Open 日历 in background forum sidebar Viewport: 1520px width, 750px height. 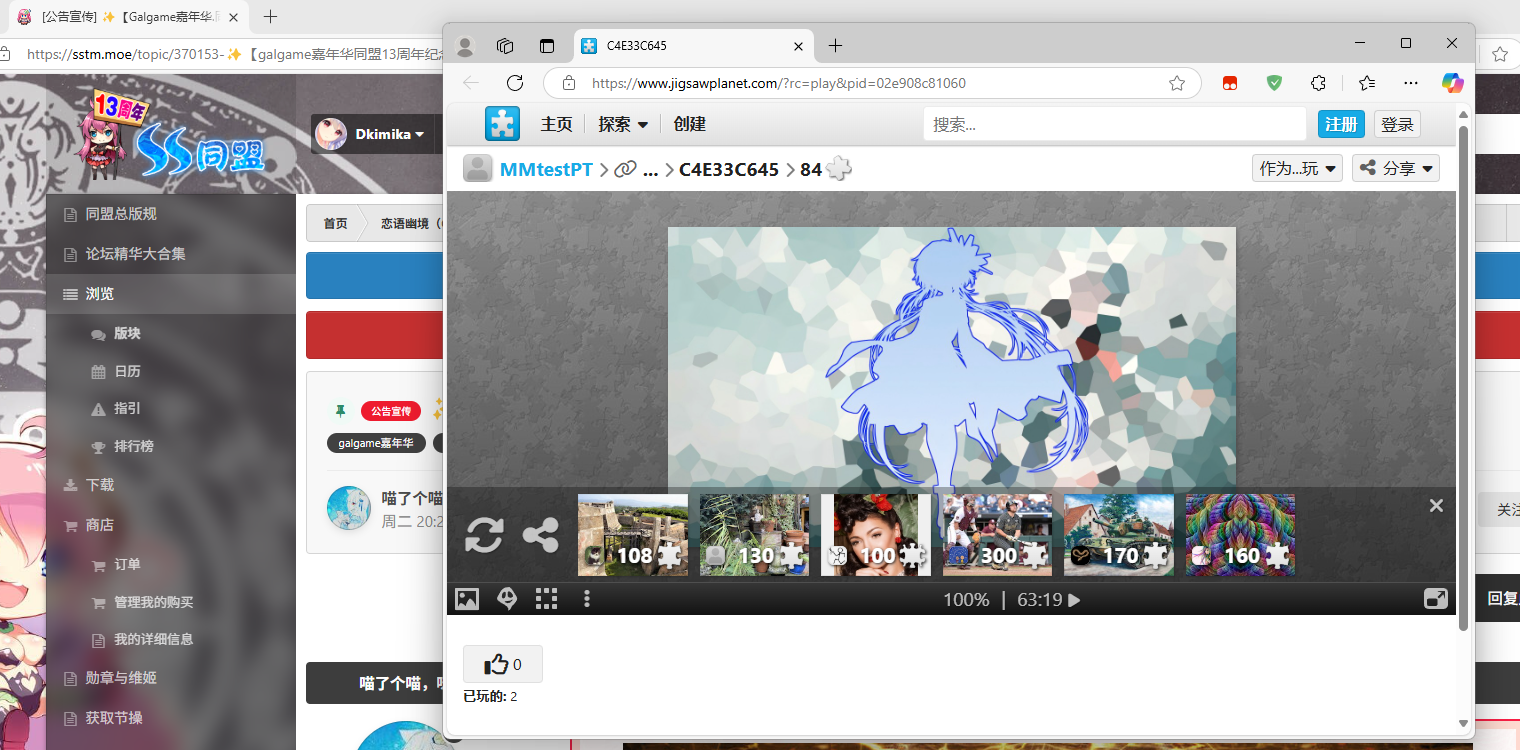point(127,371)
